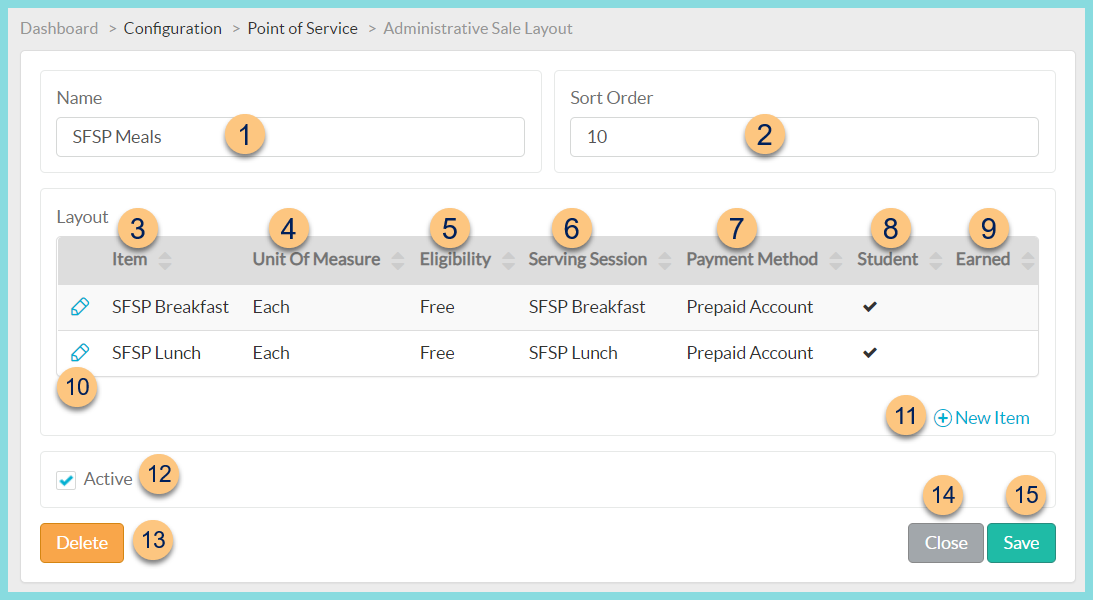1093x600 pixels.
Task: Click the Student checkmark in the SFSP Lunch row
Action: pyautogui.click(x=869, y=352)
